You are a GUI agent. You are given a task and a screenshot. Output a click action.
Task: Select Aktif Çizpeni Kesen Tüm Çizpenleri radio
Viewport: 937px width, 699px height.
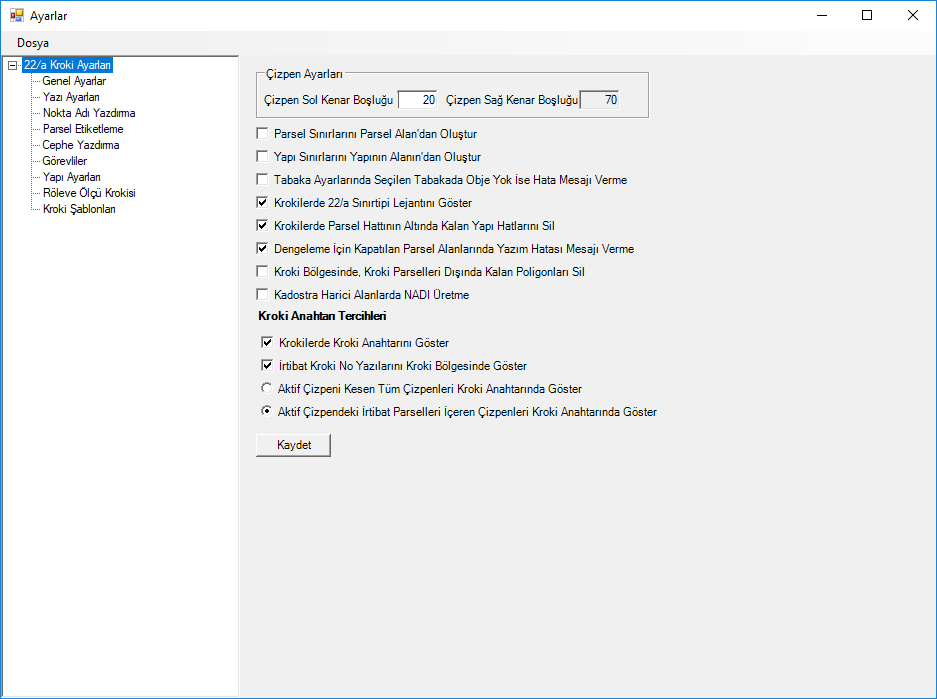(266, 388)
